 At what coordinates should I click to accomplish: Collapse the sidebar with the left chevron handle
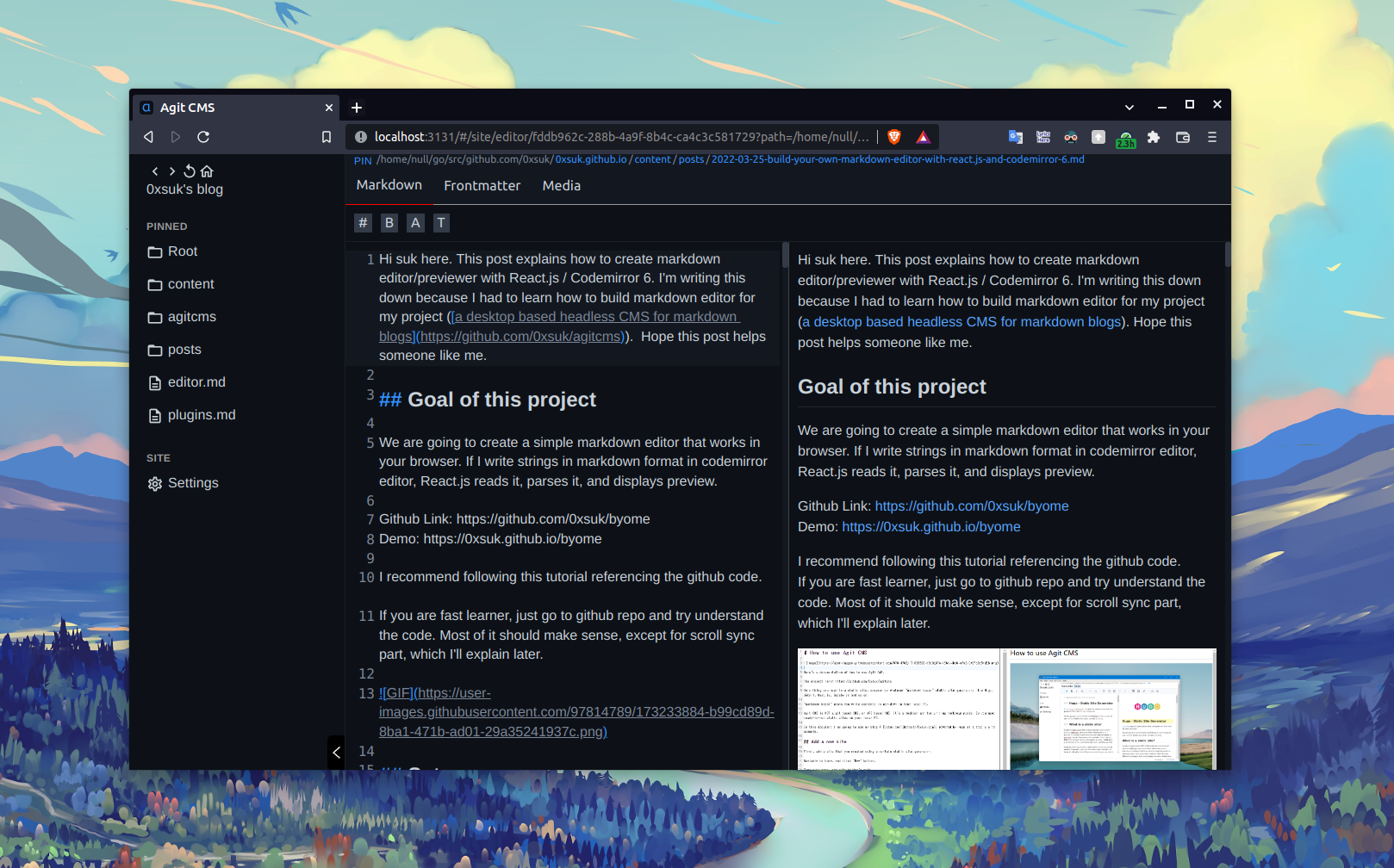(x=336, y=753)
